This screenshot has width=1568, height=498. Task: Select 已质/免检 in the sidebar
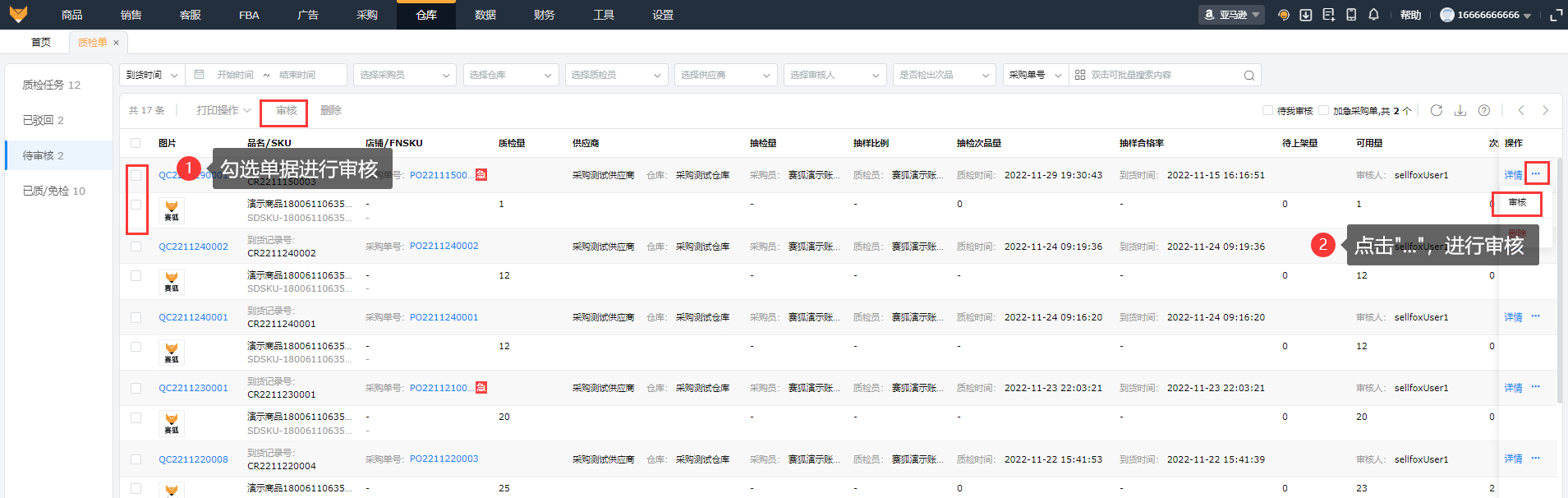tap(53, 191)
